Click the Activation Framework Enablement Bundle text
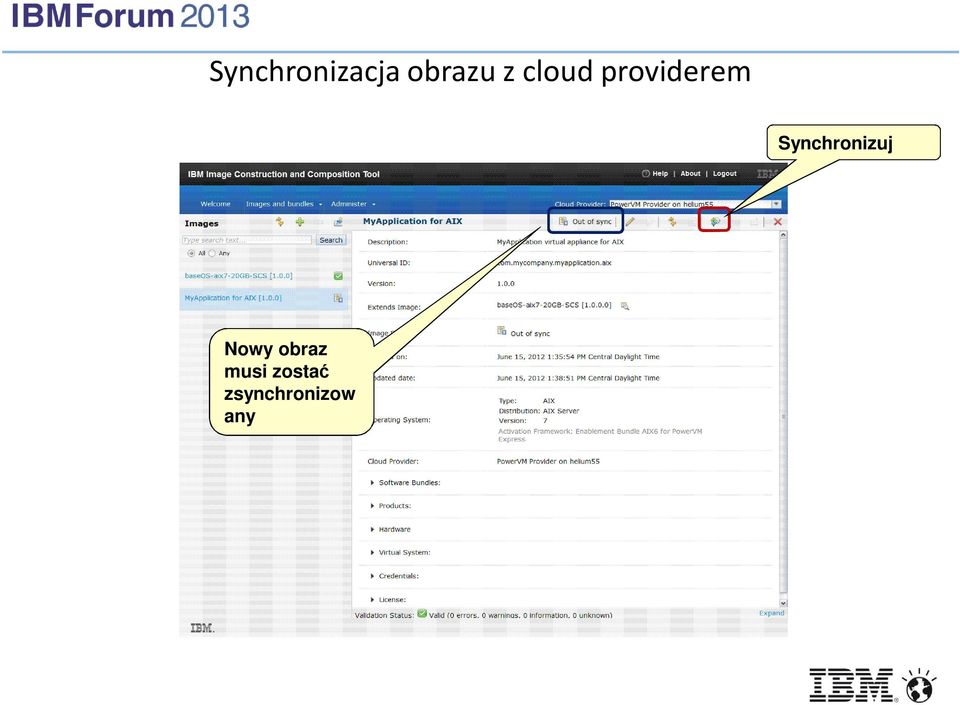 click(x=600, y=435)
